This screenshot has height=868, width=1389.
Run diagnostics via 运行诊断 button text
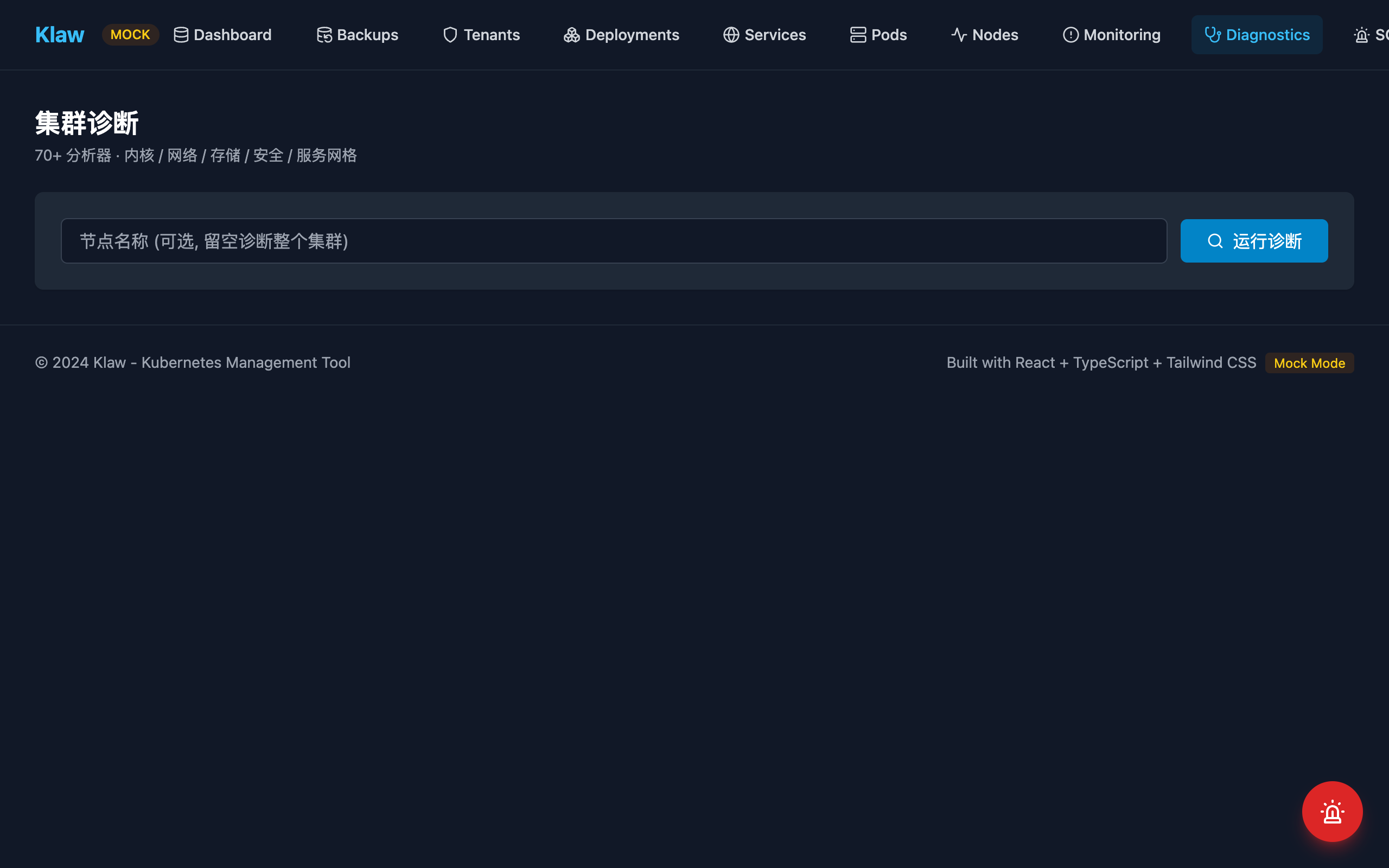(x=1267, y=241)
